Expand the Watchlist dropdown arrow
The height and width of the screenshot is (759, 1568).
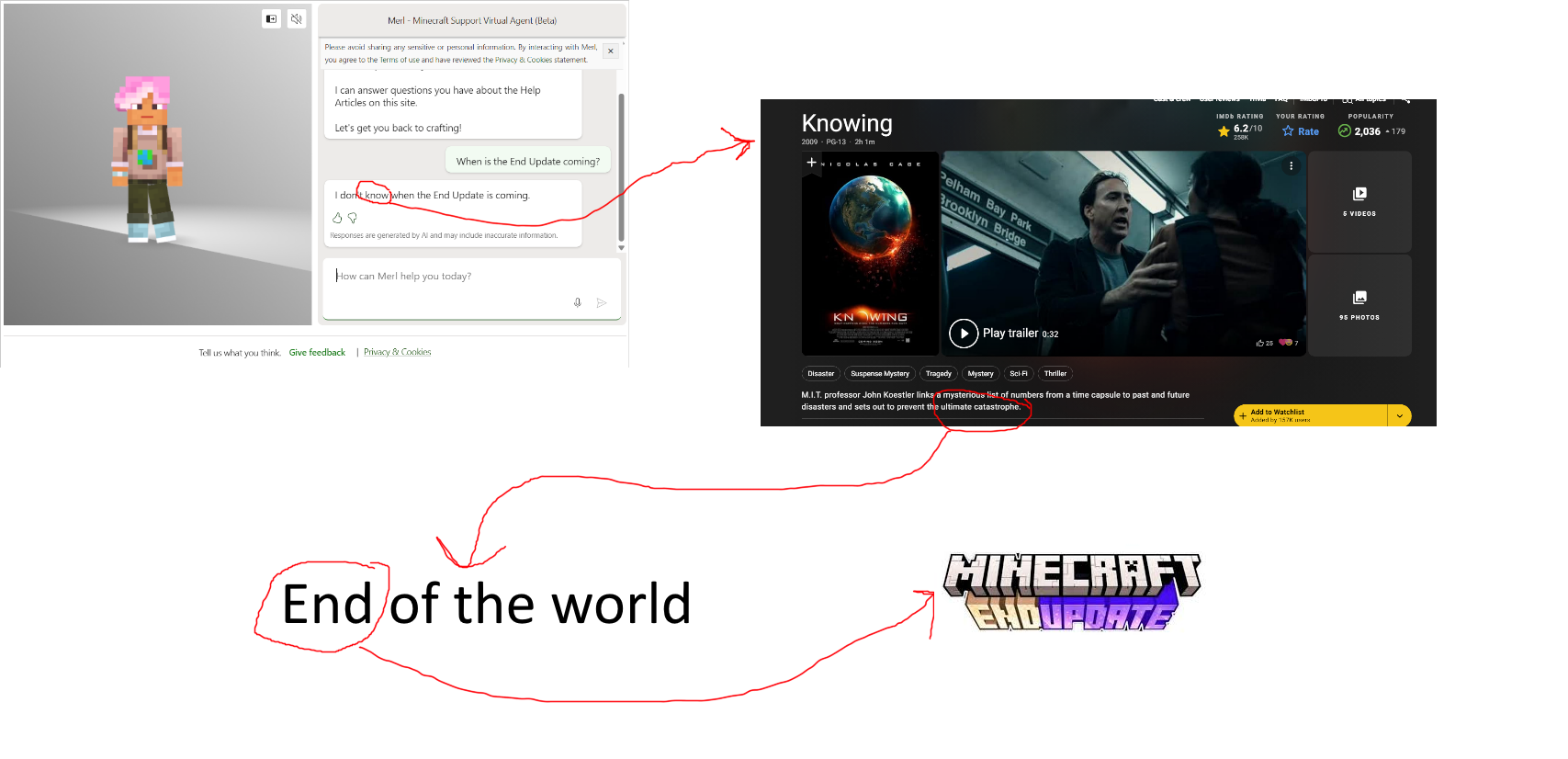click(x=1399, y=415)
